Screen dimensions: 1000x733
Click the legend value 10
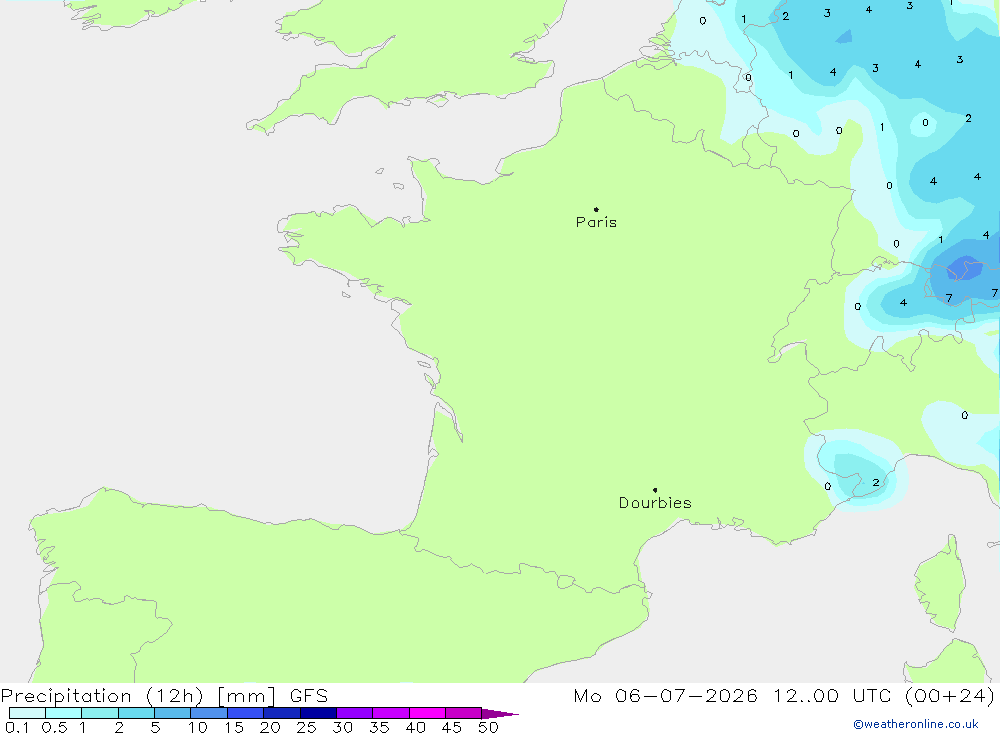tap(198, 727)
